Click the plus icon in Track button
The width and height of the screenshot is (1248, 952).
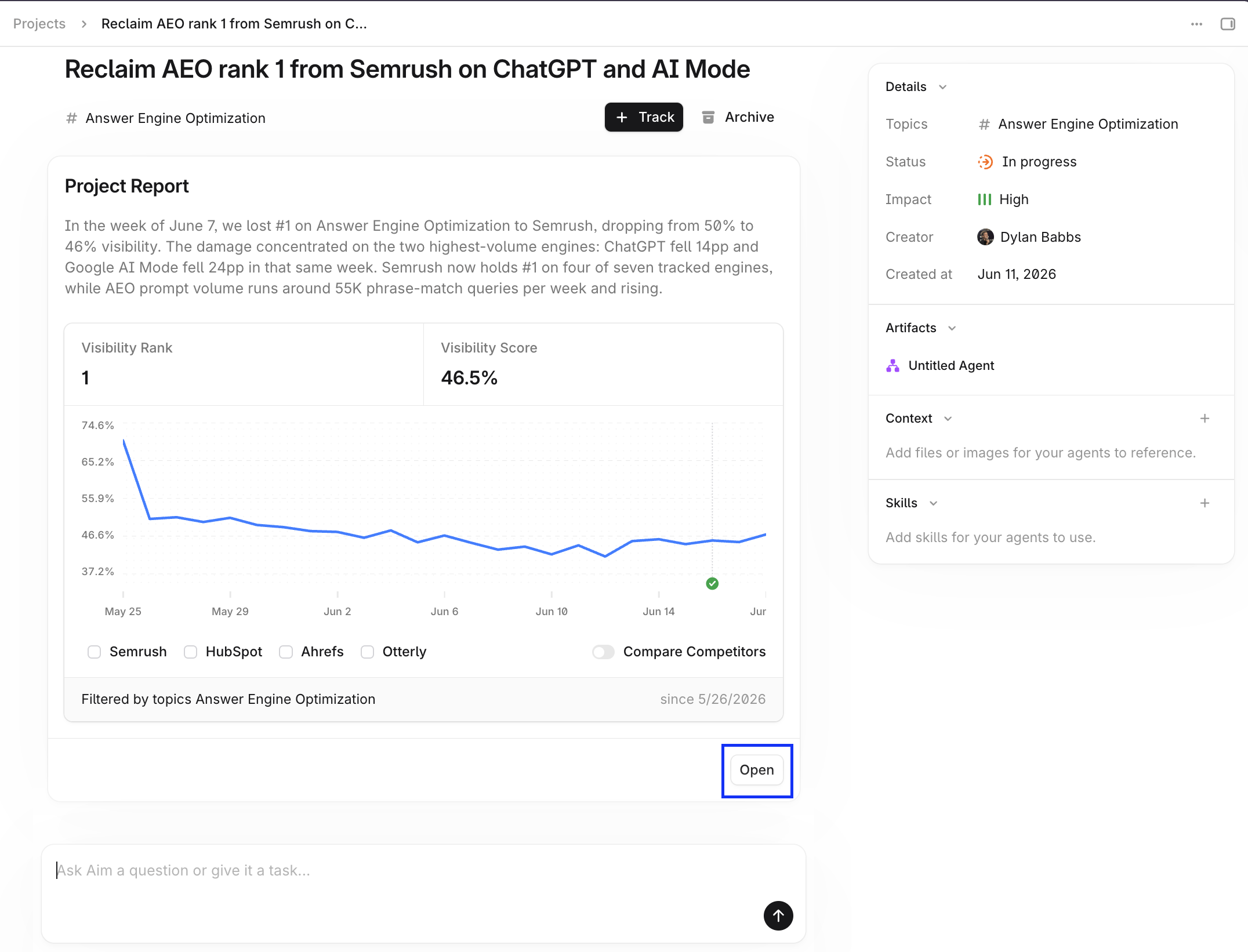pos(622,117)
